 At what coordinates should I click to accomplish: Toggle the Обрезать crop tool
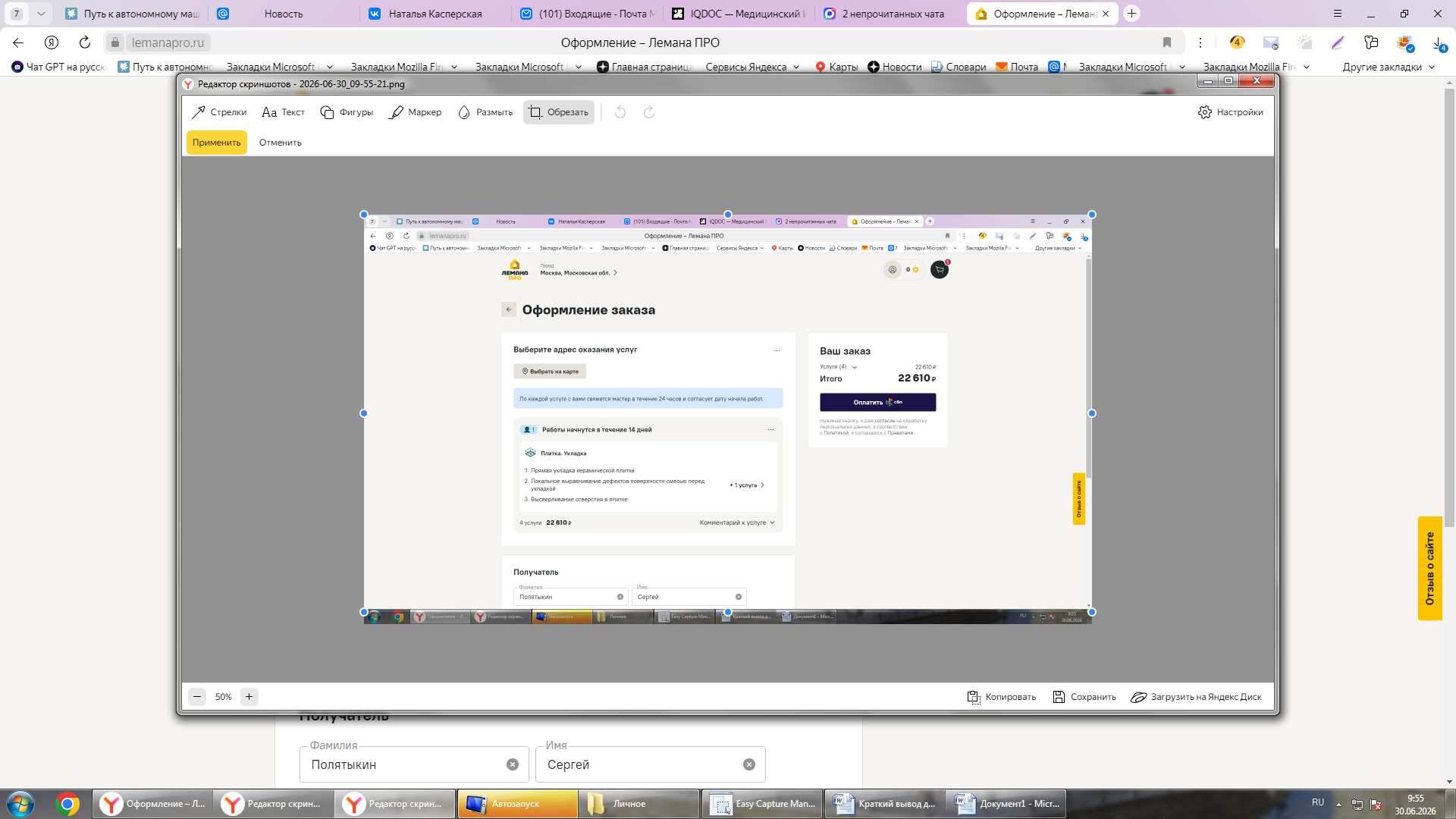(558, 112)
